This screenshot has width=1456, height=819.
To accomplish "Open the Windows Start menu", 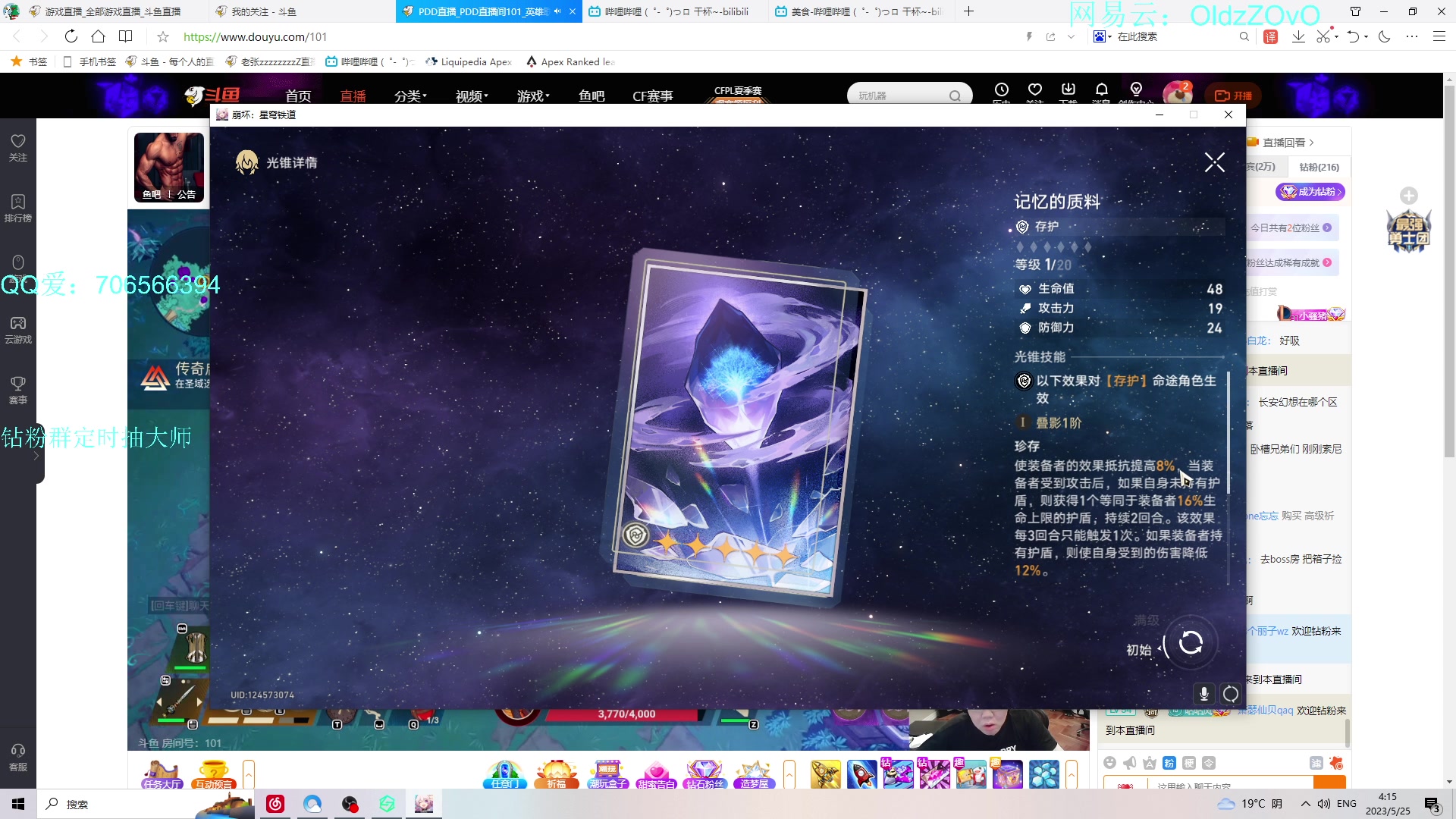I will pos(18,804).
